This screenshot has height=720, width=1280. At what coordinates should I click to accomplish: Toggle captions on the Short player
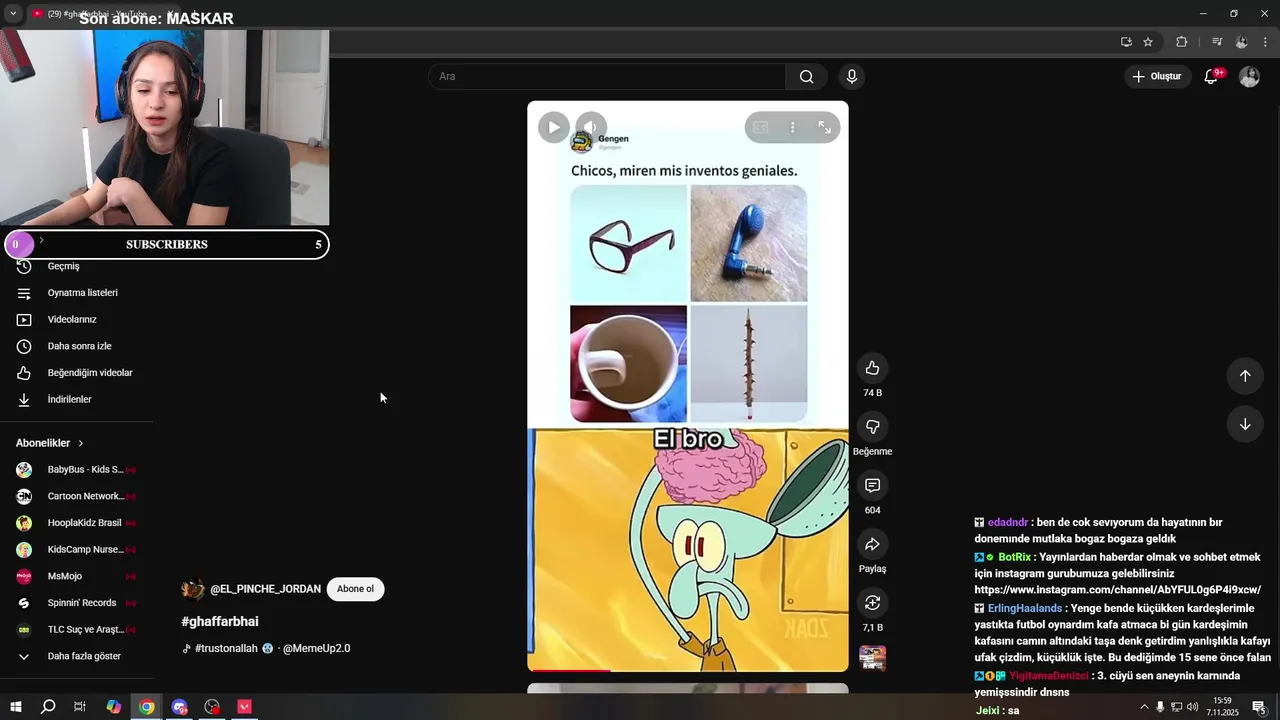pos(760,127)
